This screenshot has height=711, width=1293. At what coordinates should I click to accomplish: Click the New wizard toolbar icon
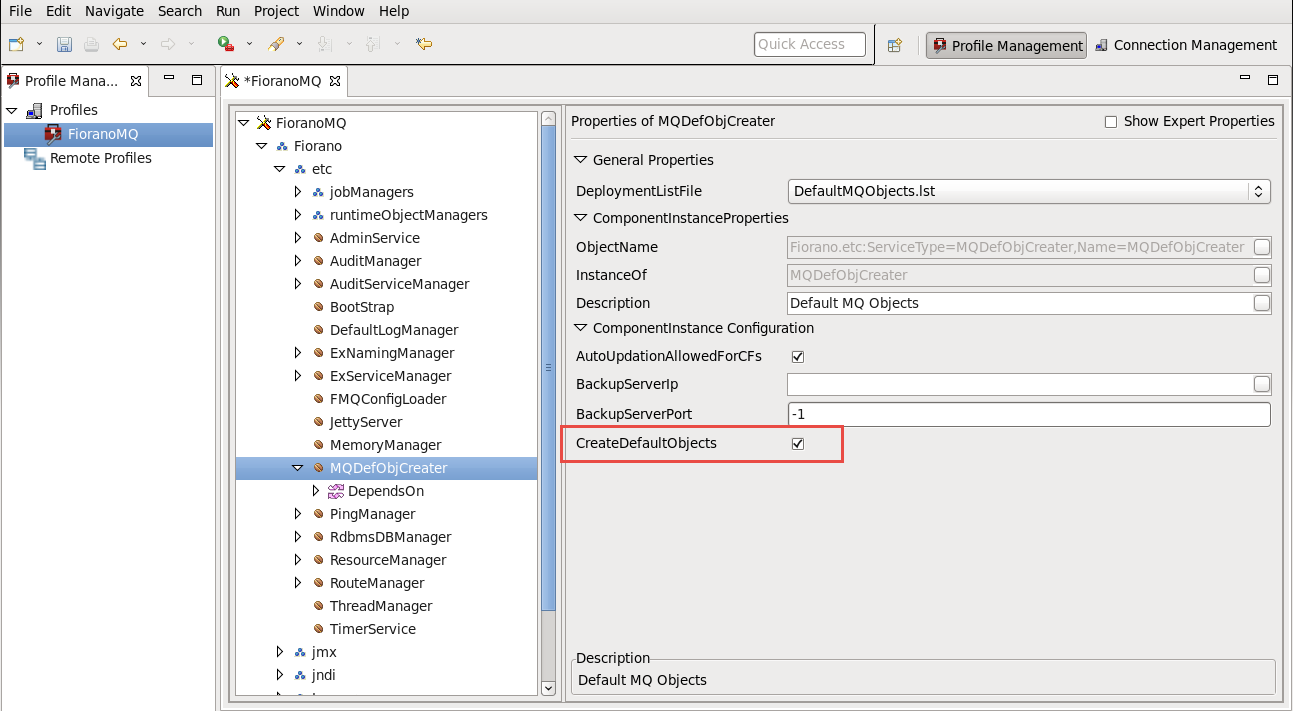coord(16,44)
